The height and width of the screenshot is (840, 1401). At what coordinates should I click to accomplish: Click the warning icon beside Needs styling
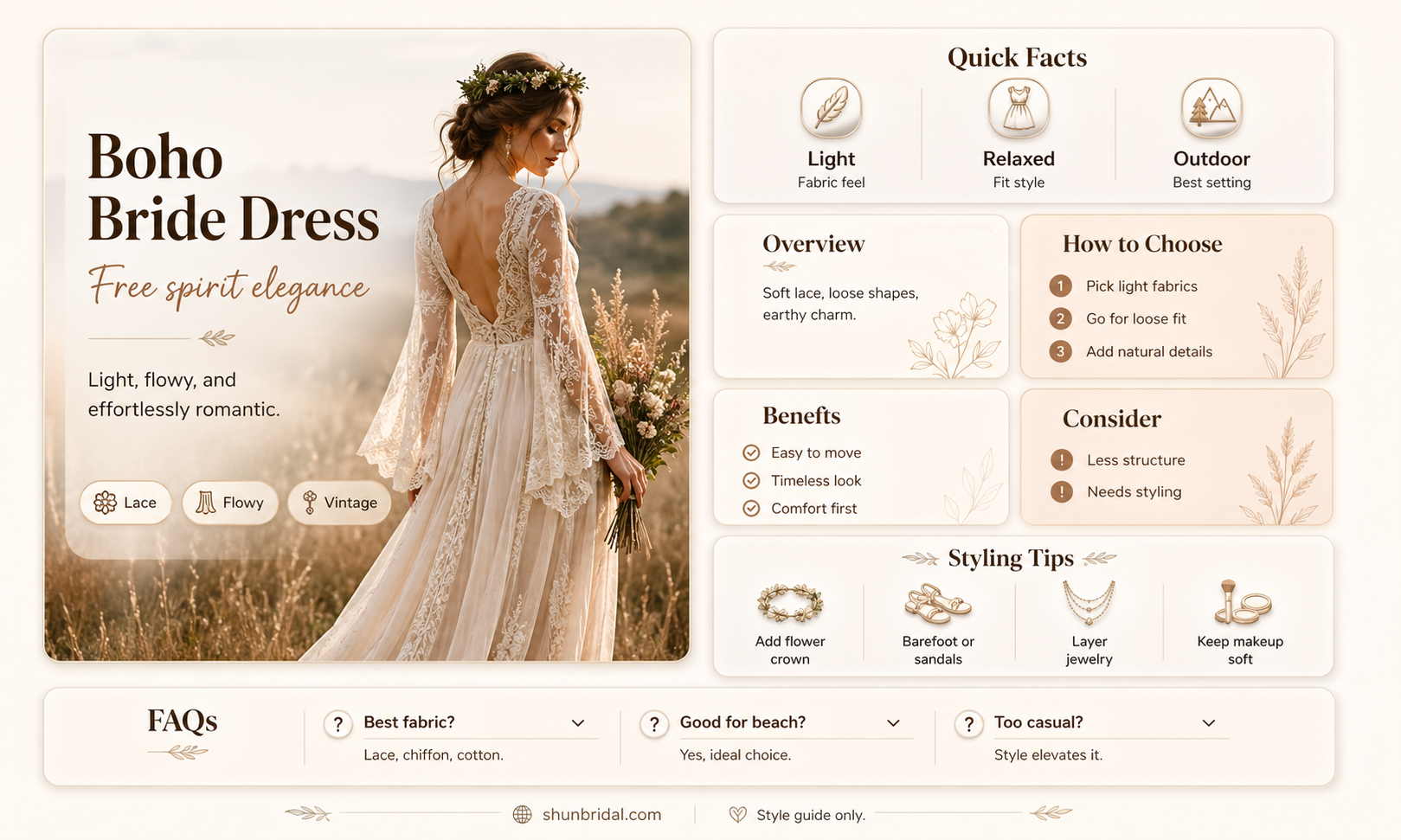pos(1061,492)
